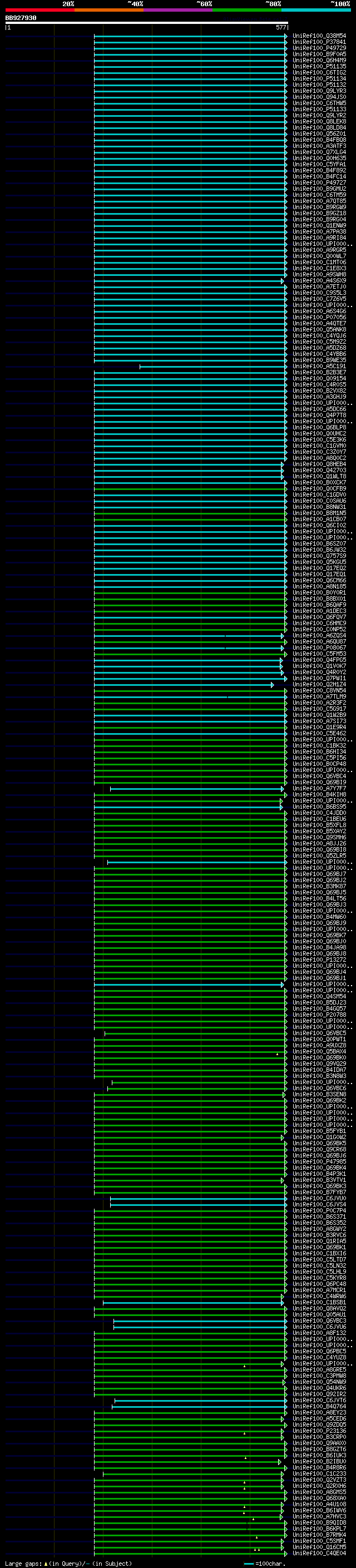Select hit UniRef100_Q9LYR3
Viewport: 356px width, 1568px height.
(x=319, y=91)
